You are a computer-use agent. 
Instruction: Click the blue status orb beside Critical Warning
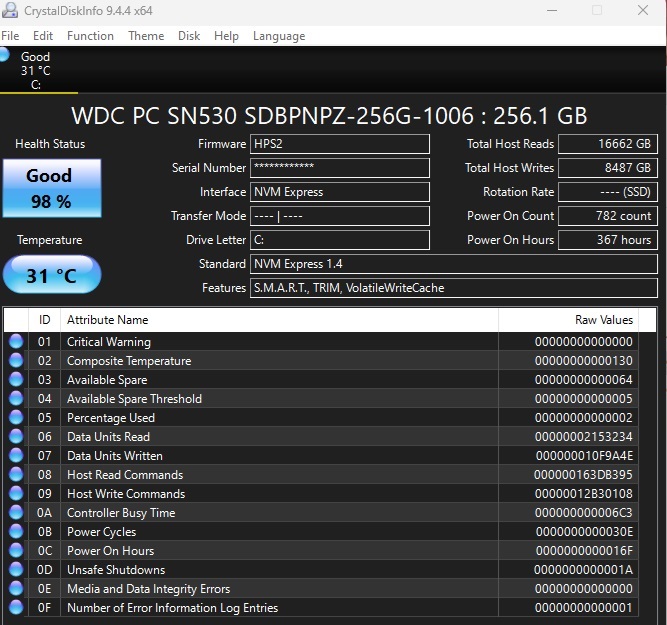pos(16,341)
